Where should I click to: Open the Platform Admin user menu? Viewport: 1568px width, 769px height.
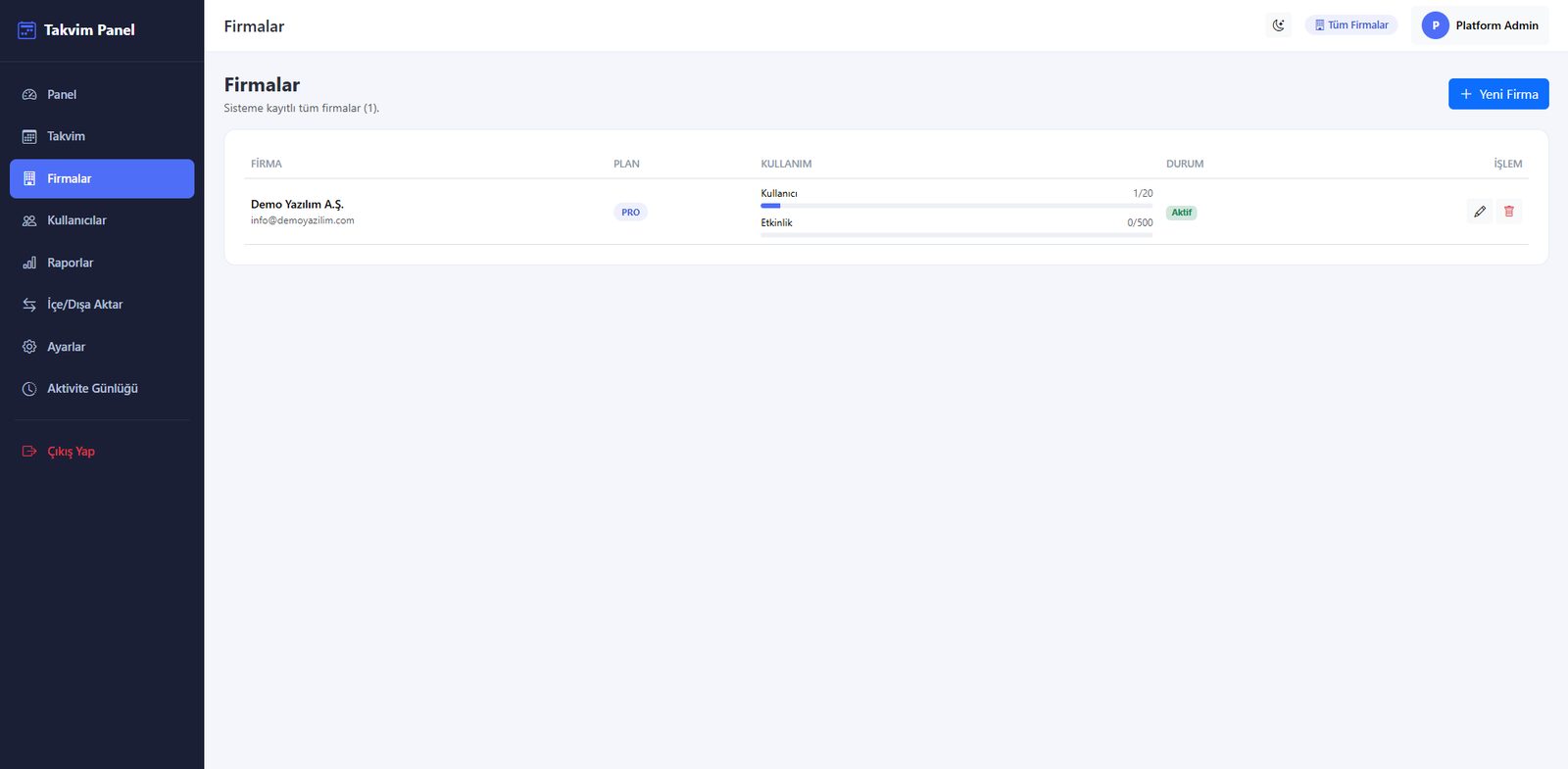[1481, 25]
